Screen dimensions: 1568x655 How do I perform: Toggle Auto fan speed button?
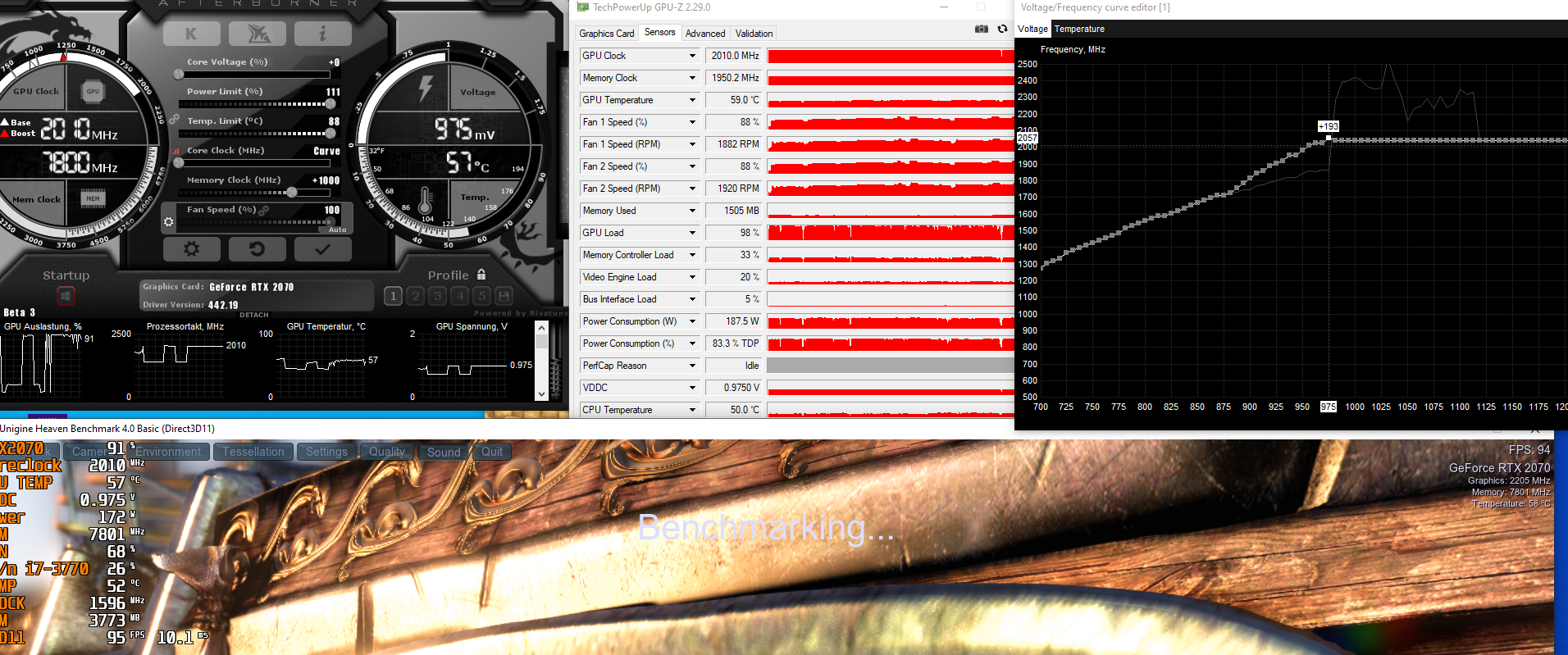337,230
